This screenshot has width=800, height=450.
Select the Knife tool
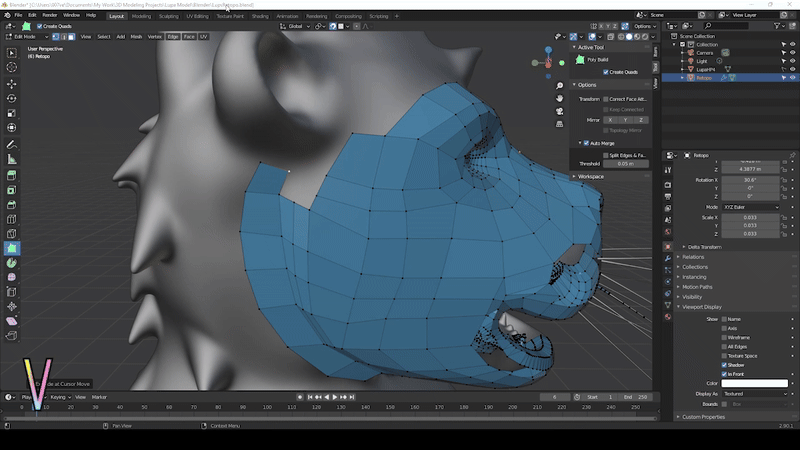pos(12,234)
